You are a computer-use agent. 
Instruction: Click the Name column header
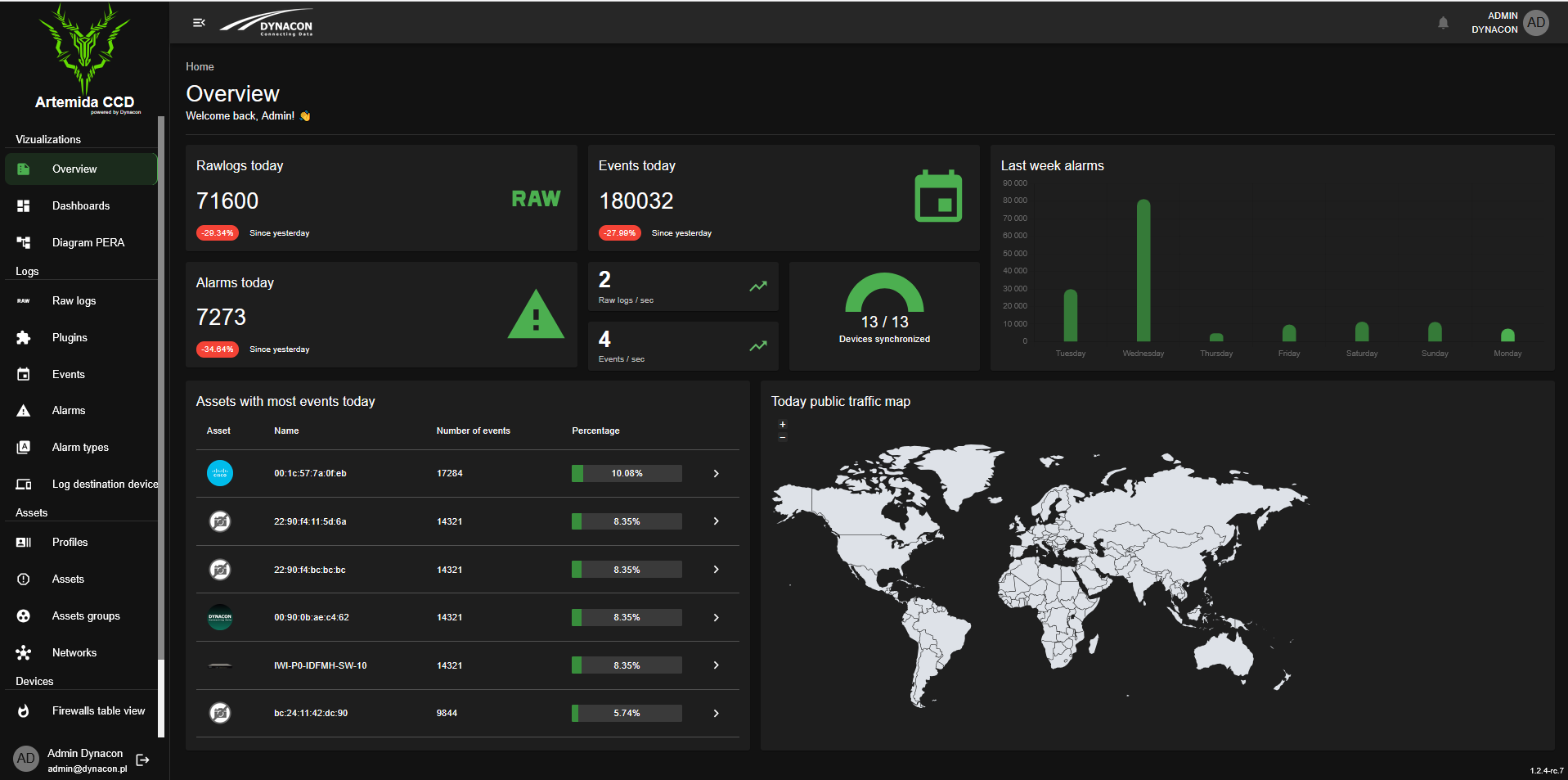point(286,431)
